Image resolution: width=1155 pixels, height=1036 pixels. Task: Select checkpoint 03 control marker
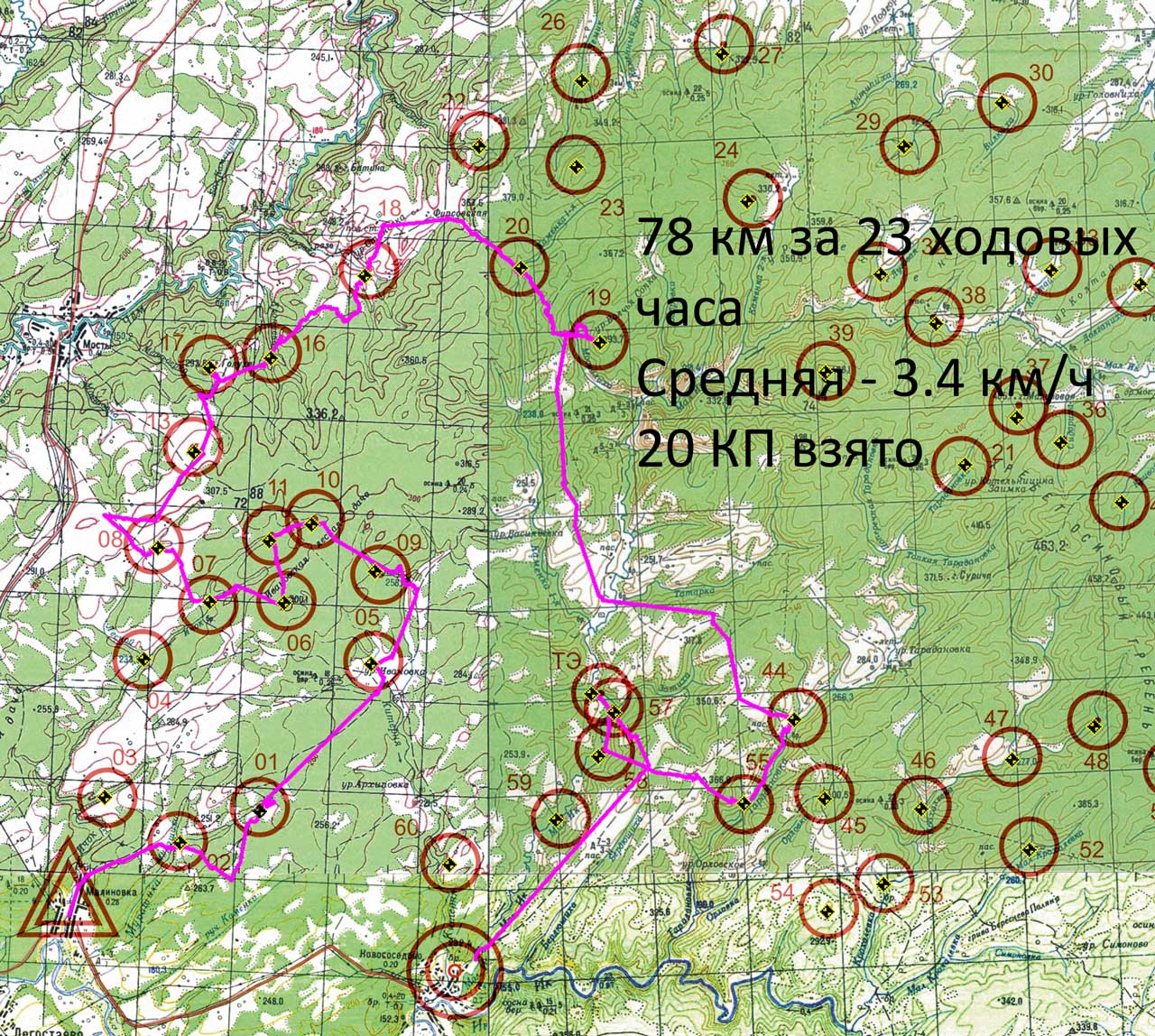[x=106, y=797]
